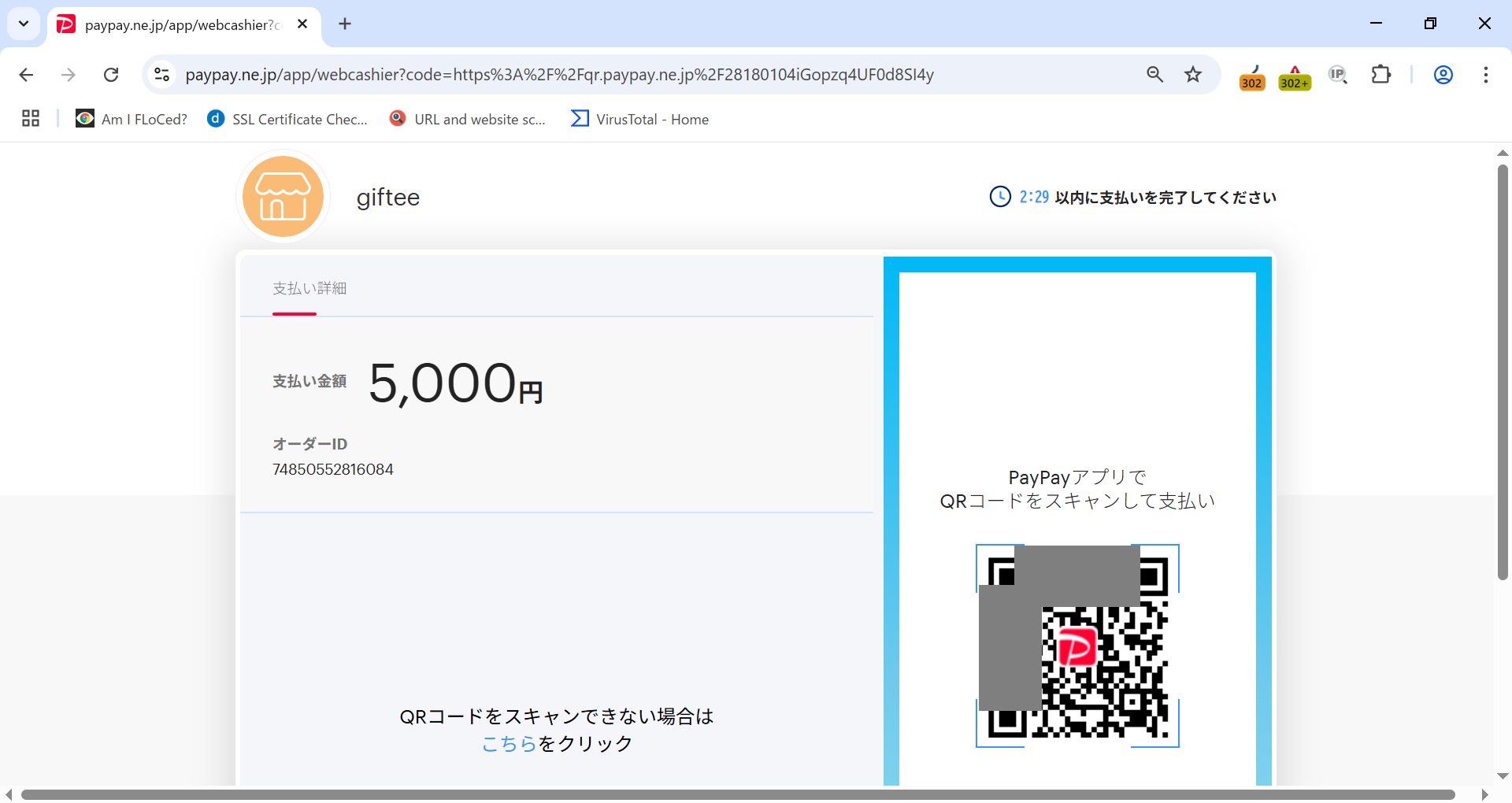Open the Extensions puzzle piece menu
1512x803 pixels.
[x=1381, y=75]
